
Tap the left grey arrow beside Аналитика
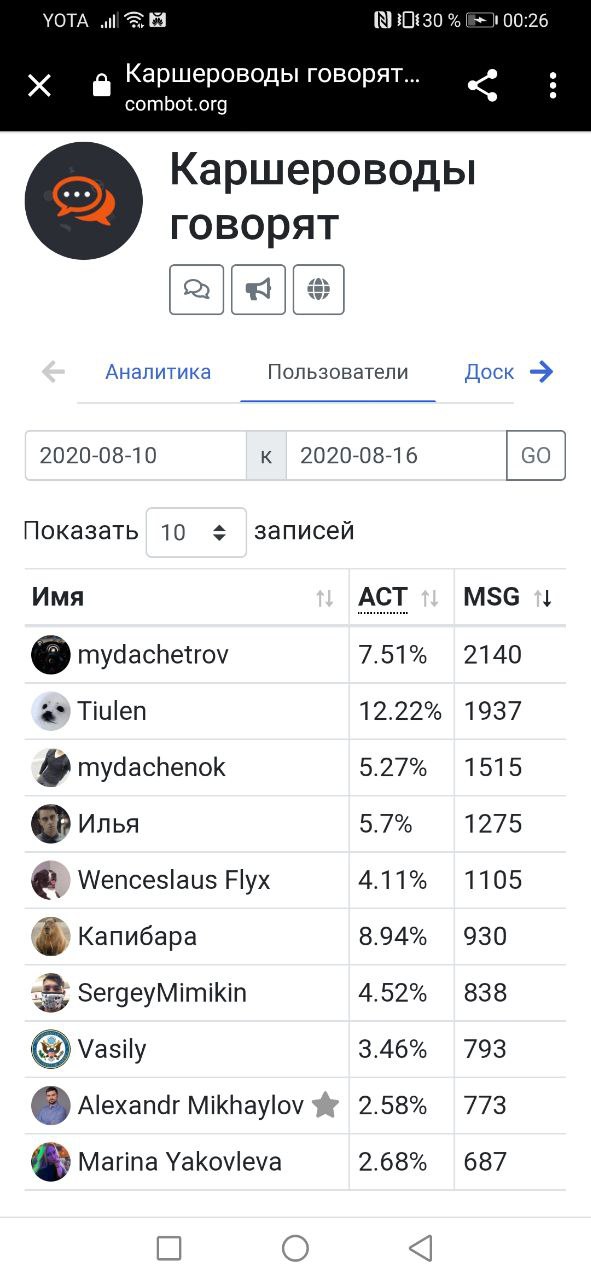(x=53, y=372)
